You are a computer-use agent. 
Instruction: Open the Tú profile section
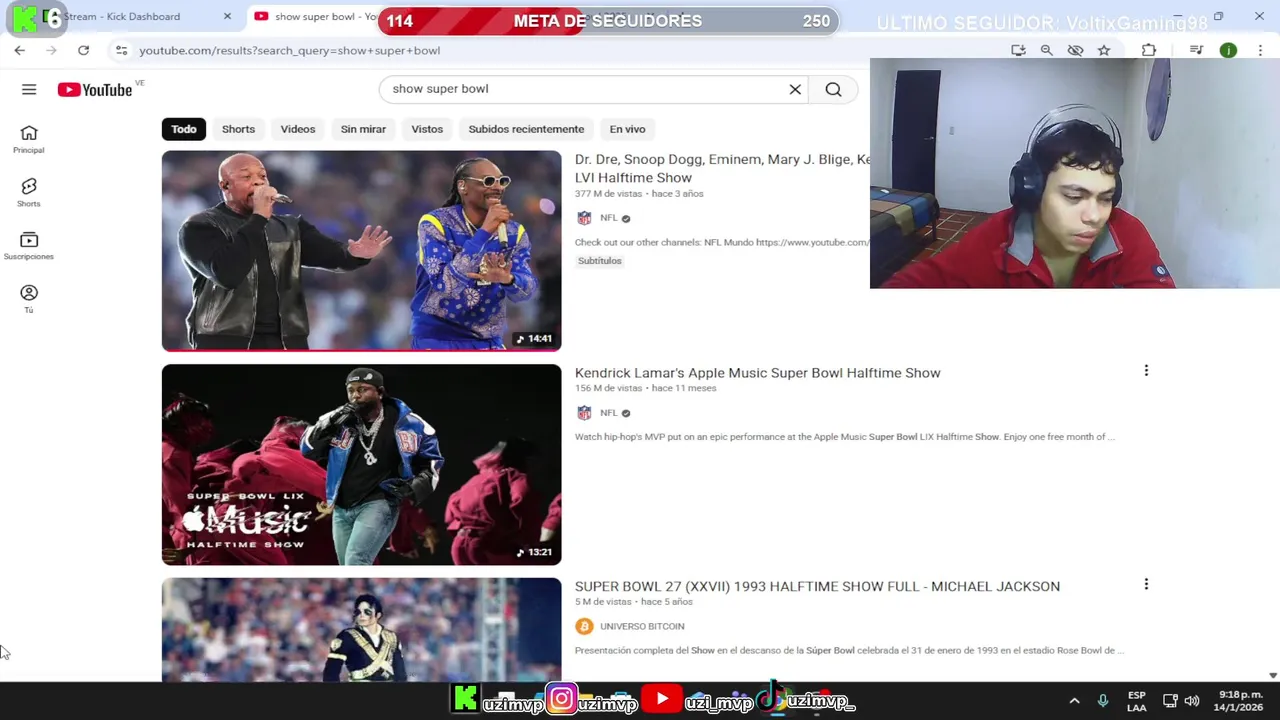(29, 299)
